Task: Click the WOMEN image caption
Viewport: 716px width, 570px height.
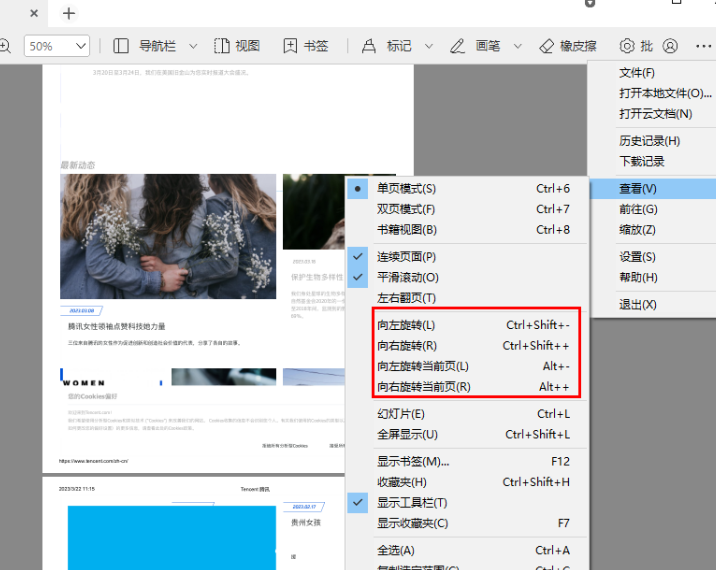Action: coord(84,383)
